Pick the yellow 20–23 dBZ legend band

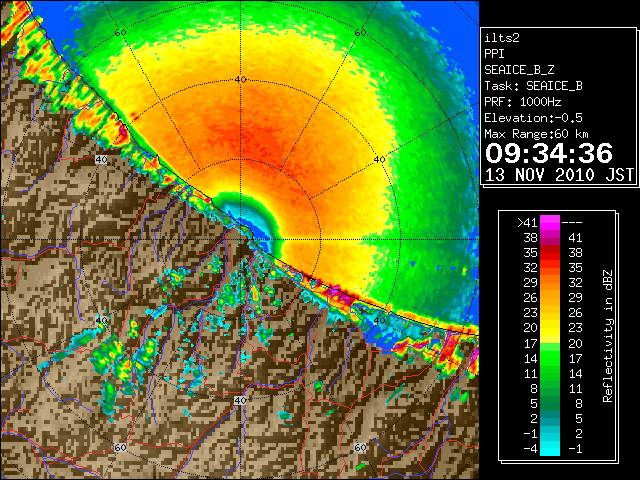click(550, 328)
